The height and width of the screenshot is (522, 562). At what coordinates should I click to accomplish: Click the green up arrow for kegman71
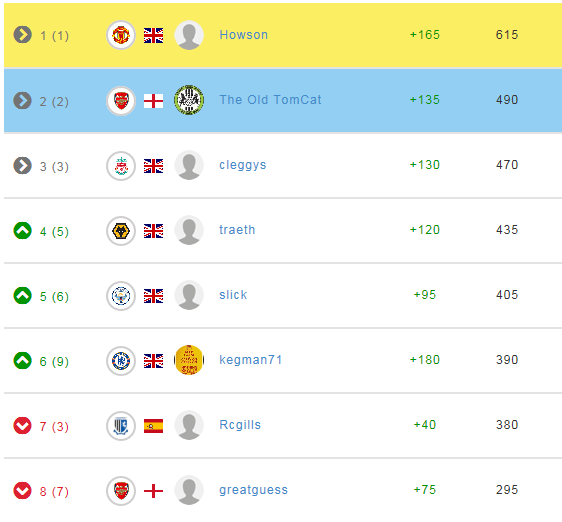23,361
